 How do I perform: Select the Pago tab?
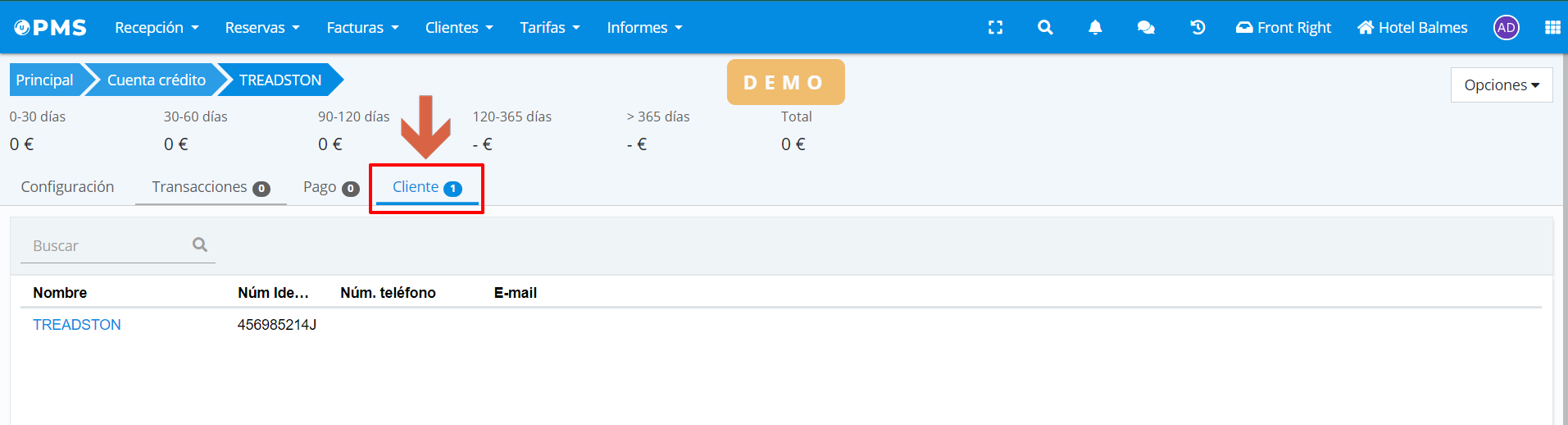[330, 187]
